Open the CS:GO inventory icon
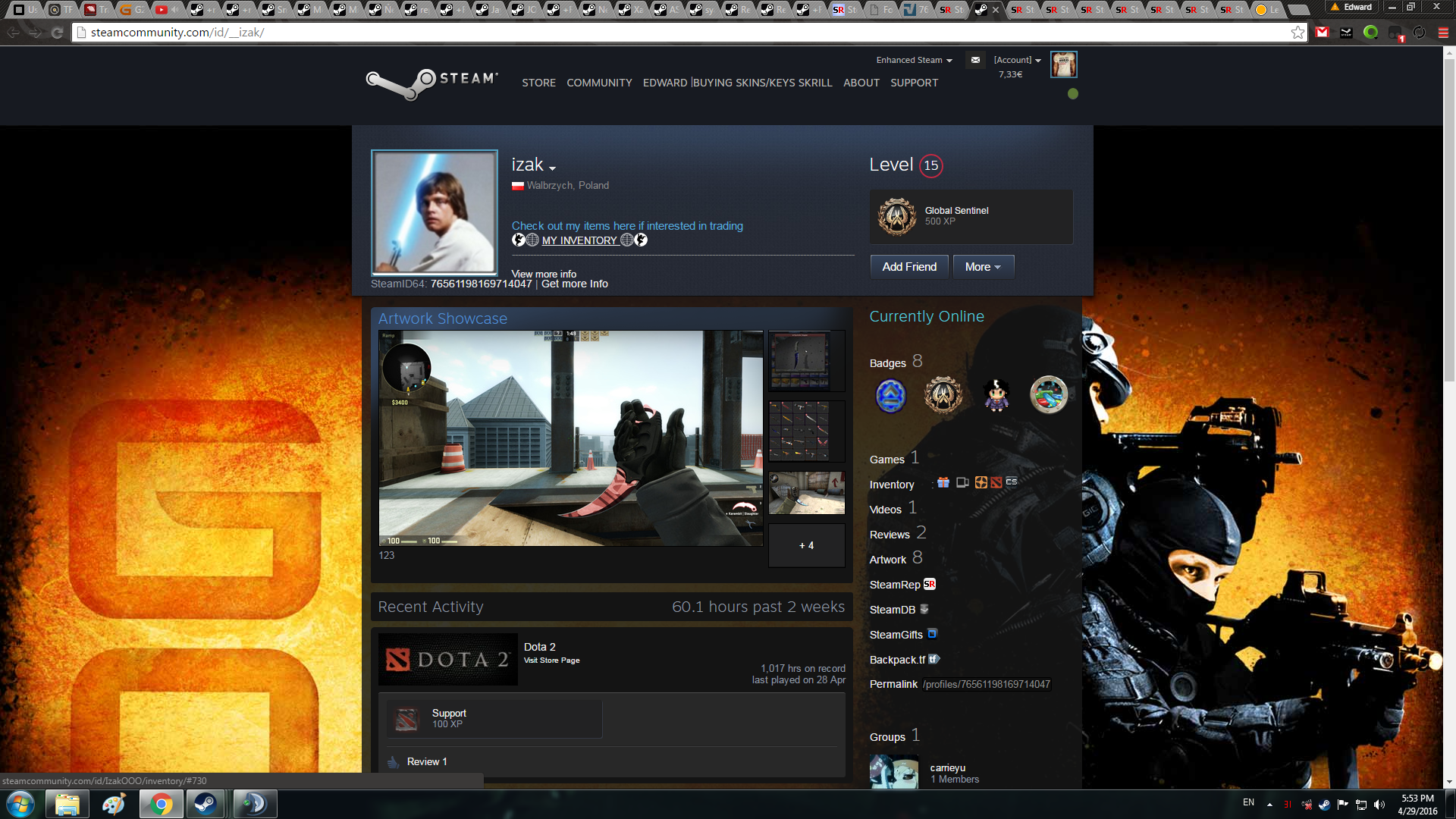 (x=1012, y=482)
